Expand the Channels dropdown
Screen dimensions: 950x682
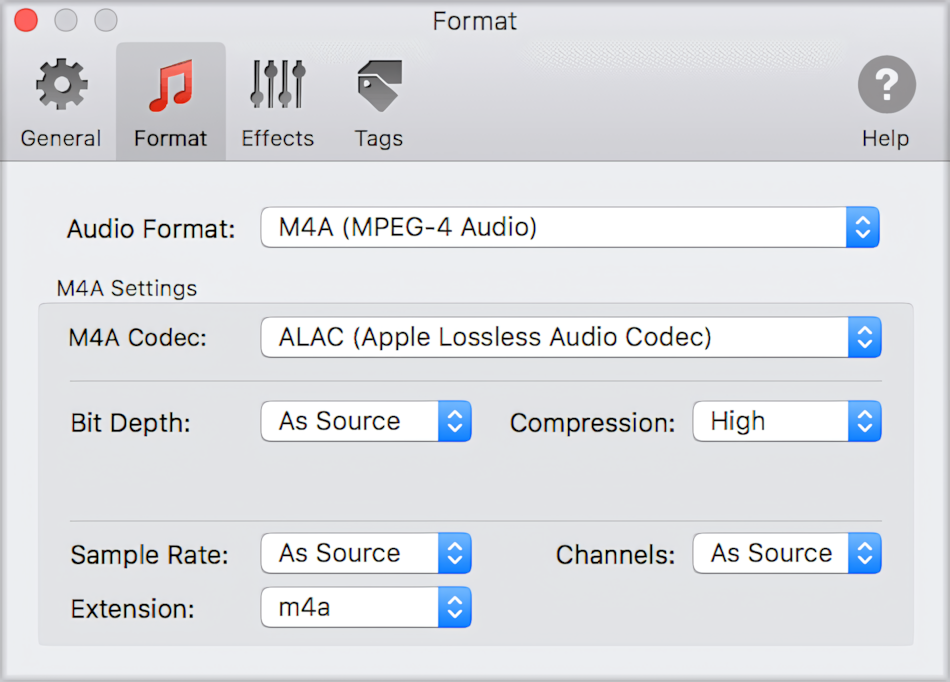tap(786, 554)
